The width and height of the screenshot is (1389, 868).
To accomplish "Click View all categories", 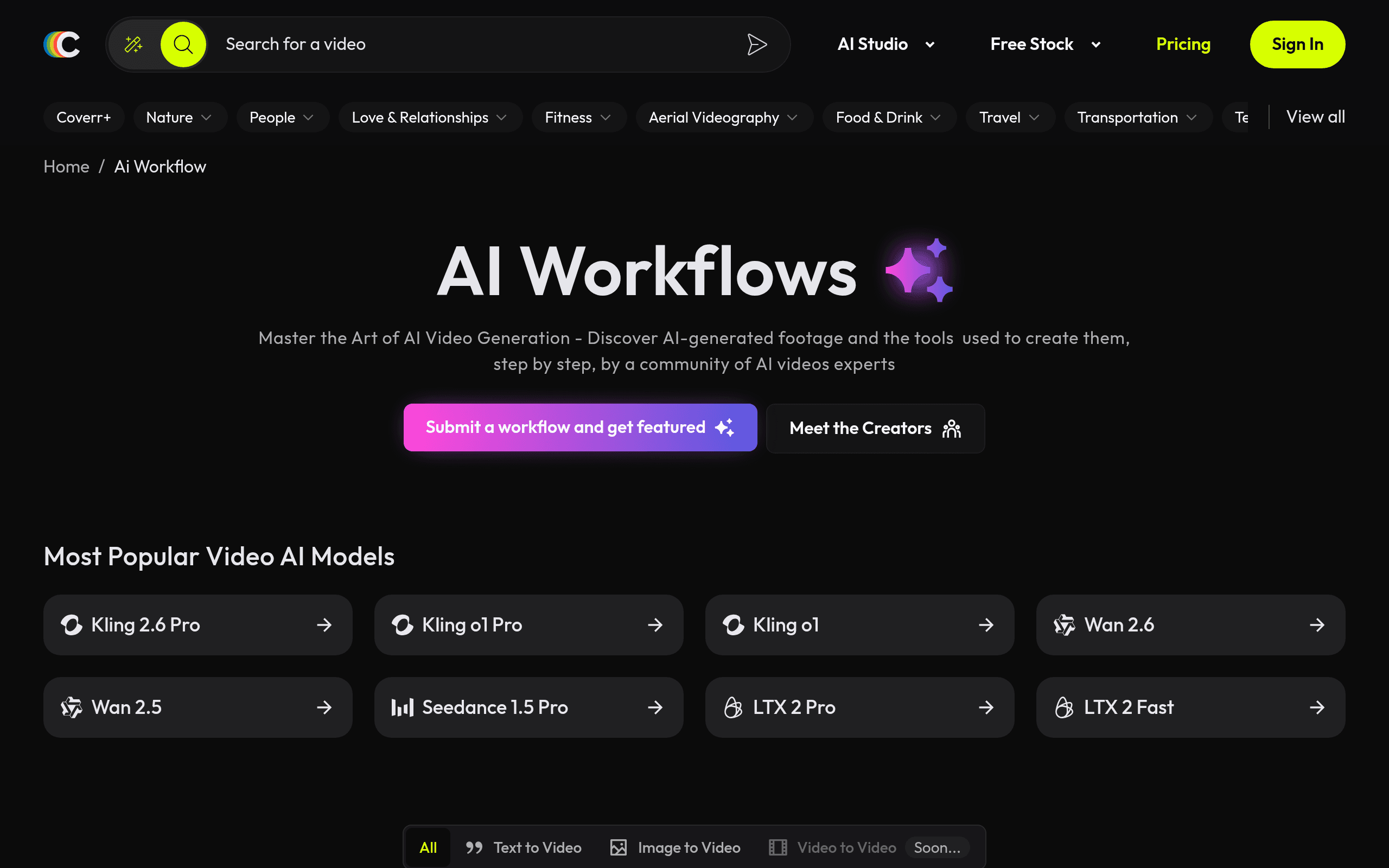I will point(1316,117).
